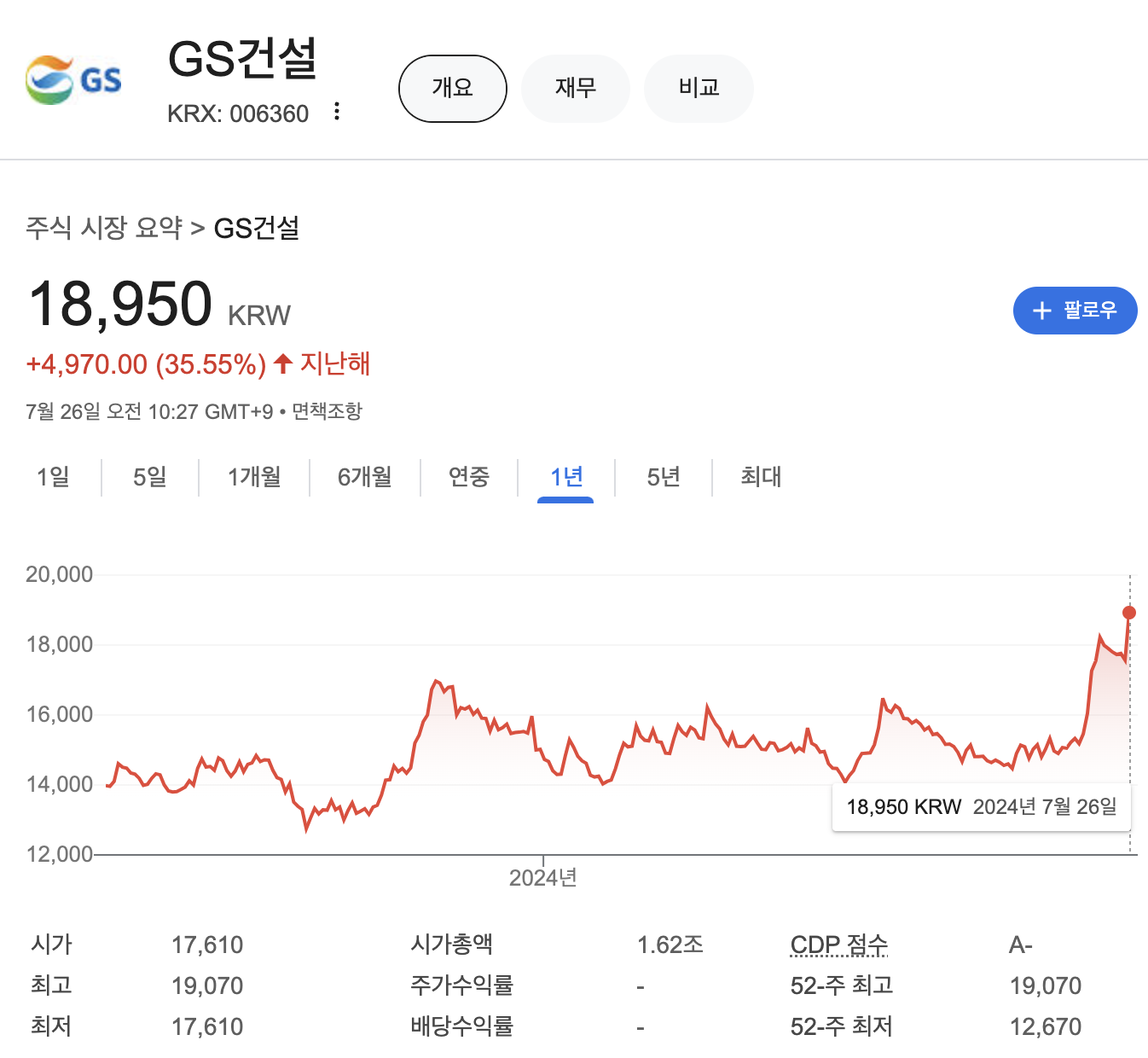Viewport: 1148px width, 1058px height.
Task: Click the 52-주 최저 value 12,670
Action: (x=1046, y=1026)
